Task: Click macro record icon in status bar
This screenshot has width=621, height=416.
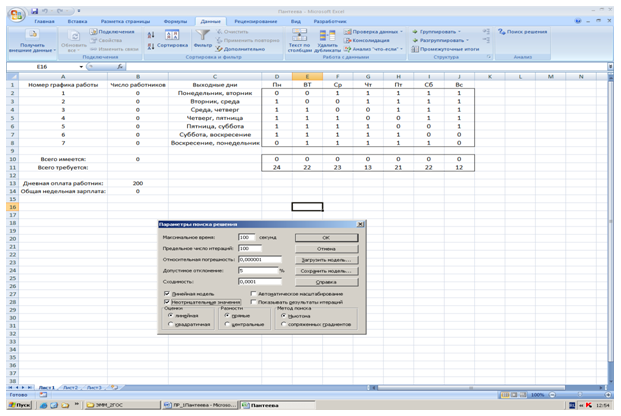Action: [43, 395]
